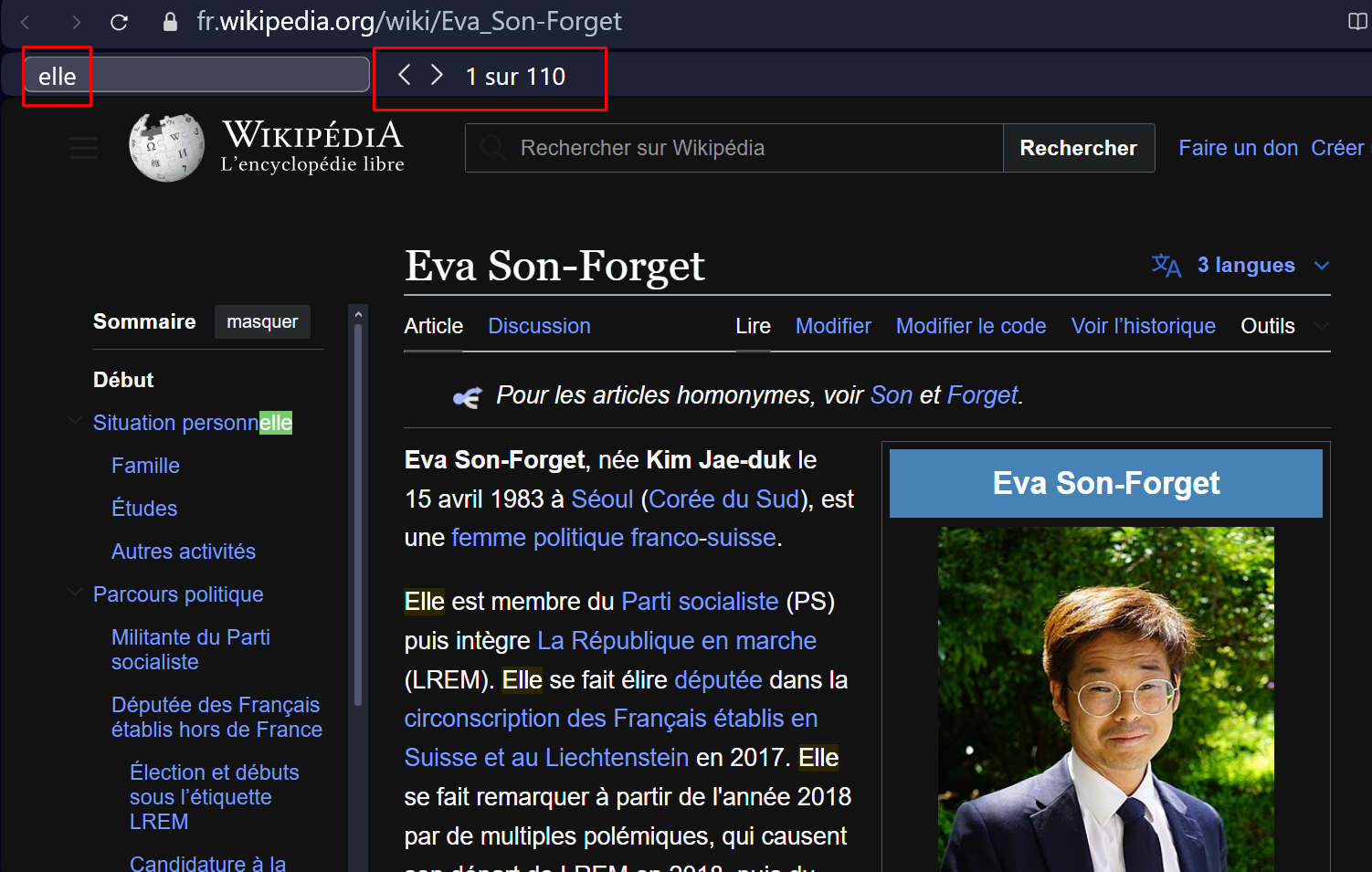The width and height of the screenshot is (1372, 872).
Task: Select the Lire tab
Action: [x=753, y=326]
